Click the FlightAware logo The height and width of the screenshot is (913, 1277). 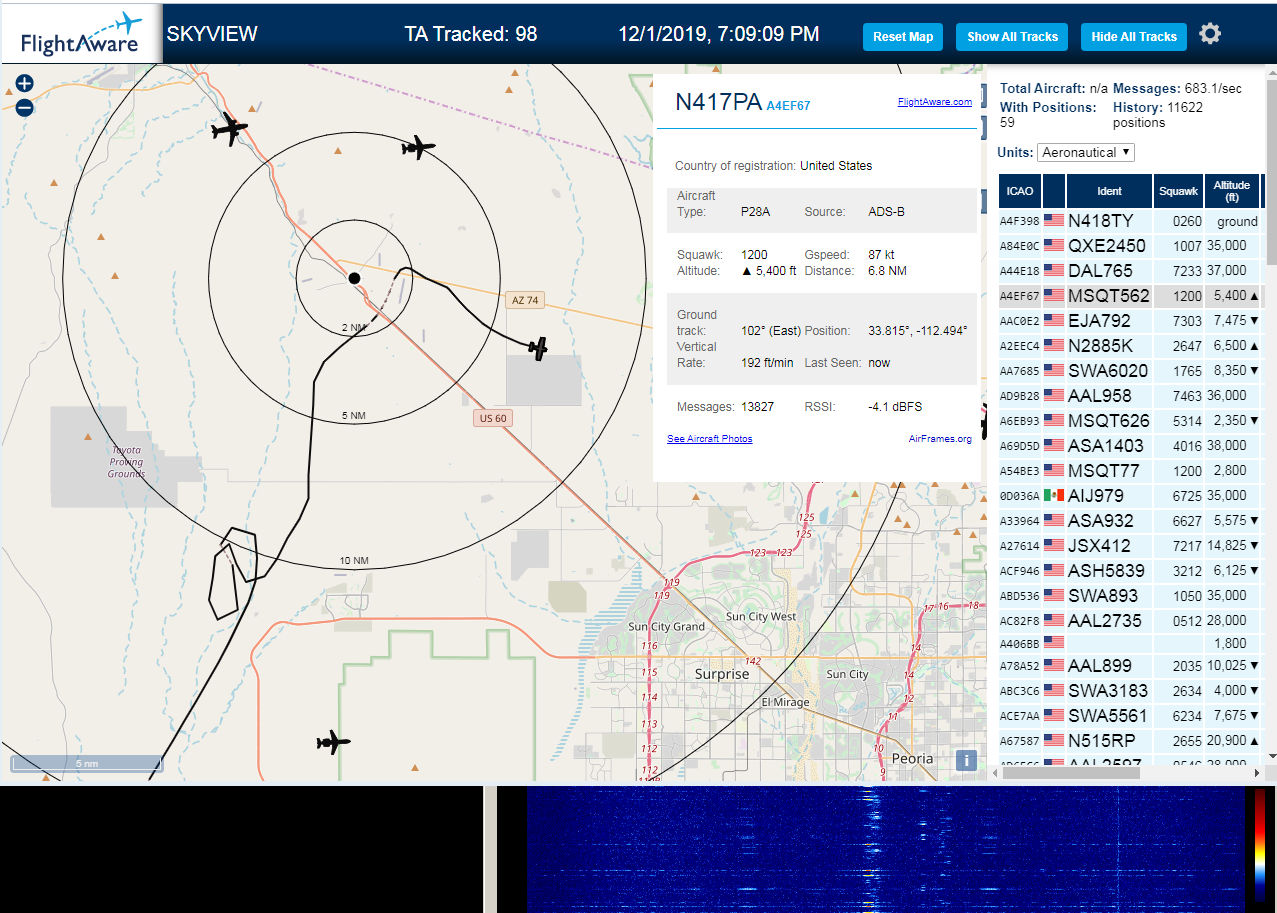(x=82, y=34)
